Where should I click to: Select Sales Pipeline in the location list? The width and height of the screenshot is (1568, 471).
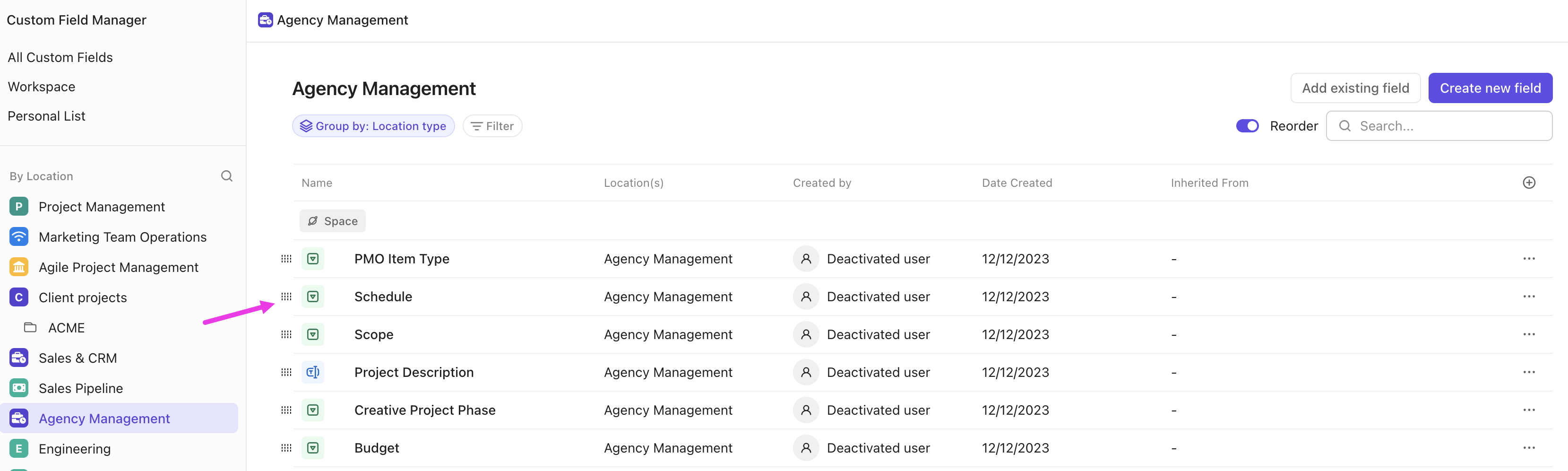pos(80,388)
